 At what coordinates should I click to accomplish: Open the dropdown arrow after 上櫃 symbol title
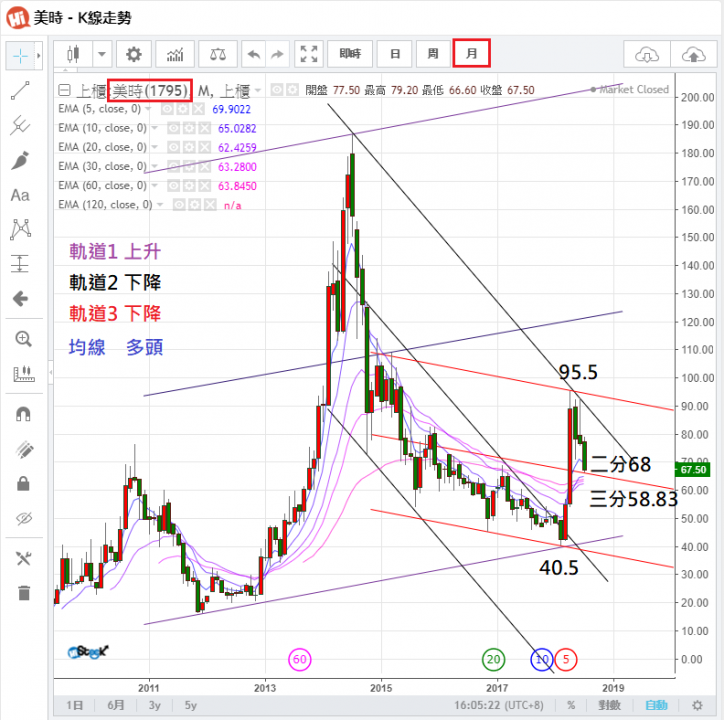coord(258,90)
